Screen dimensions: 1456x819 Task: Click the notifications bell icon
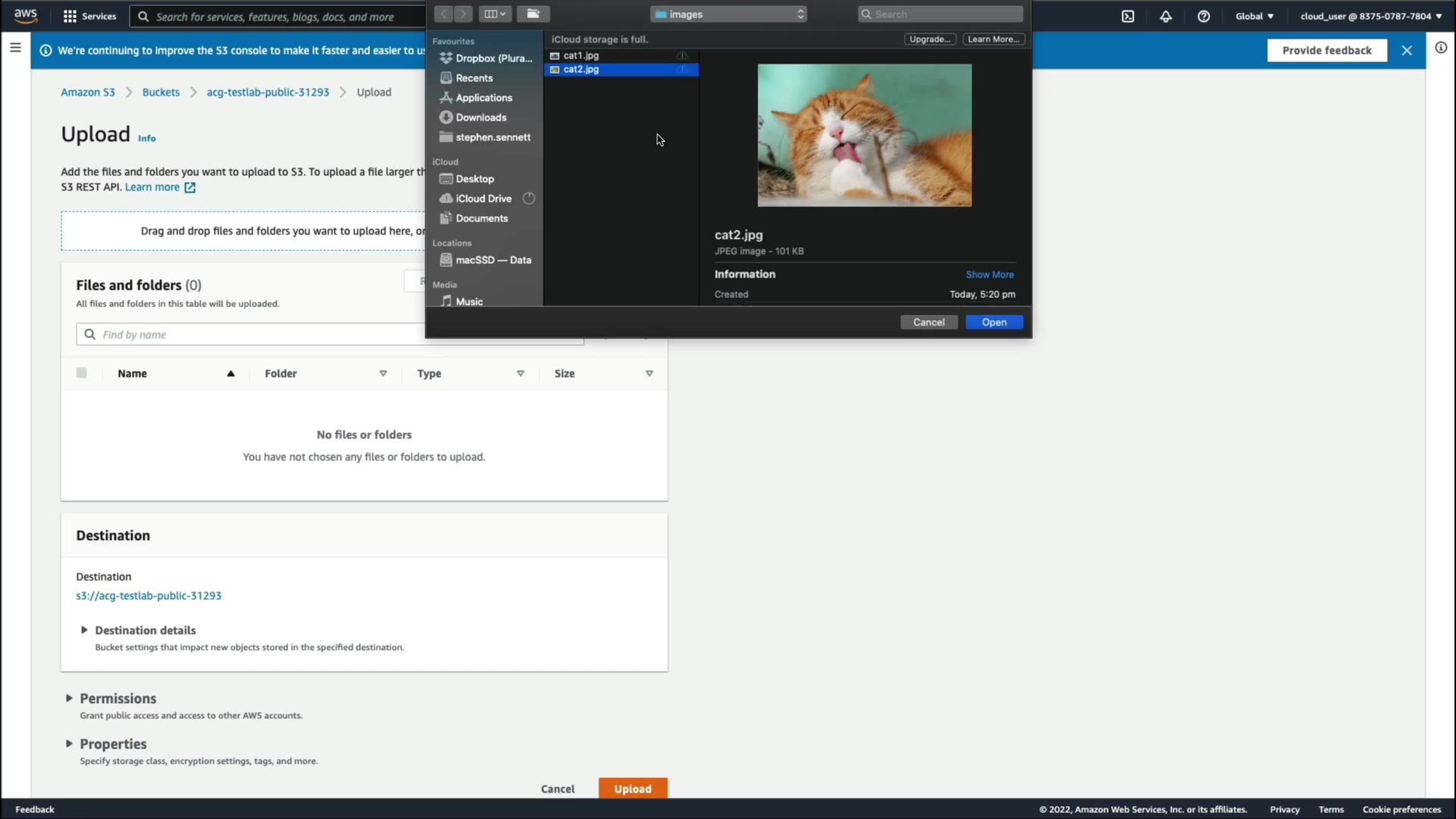point(1166,16)
